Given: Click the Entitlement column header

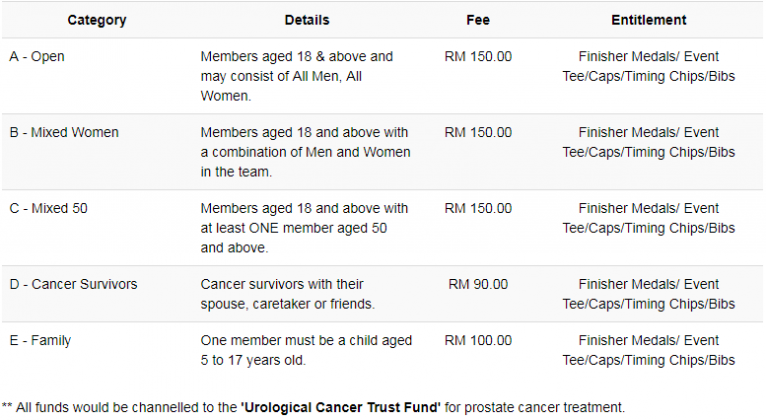Looking at the screenshot, I should pos(649,20).
